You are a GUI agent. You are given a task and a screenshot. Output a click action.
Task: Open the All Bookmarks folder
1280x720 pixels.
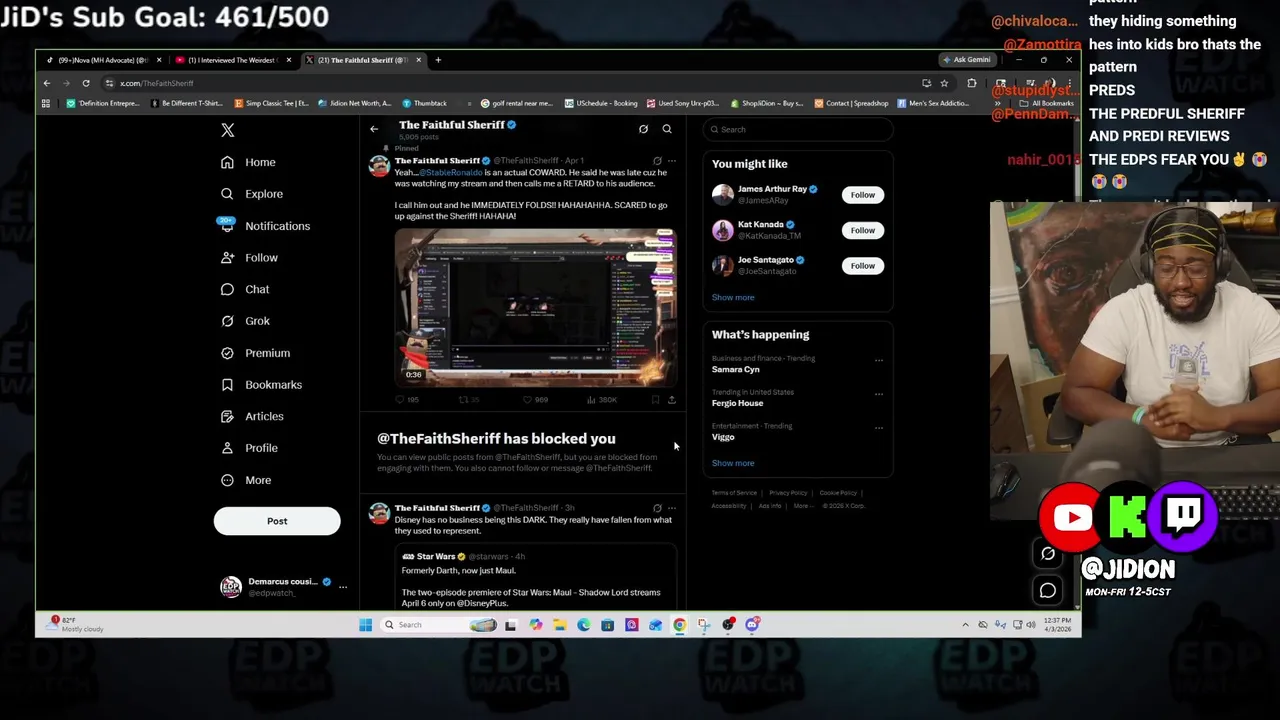(1047, 103)
